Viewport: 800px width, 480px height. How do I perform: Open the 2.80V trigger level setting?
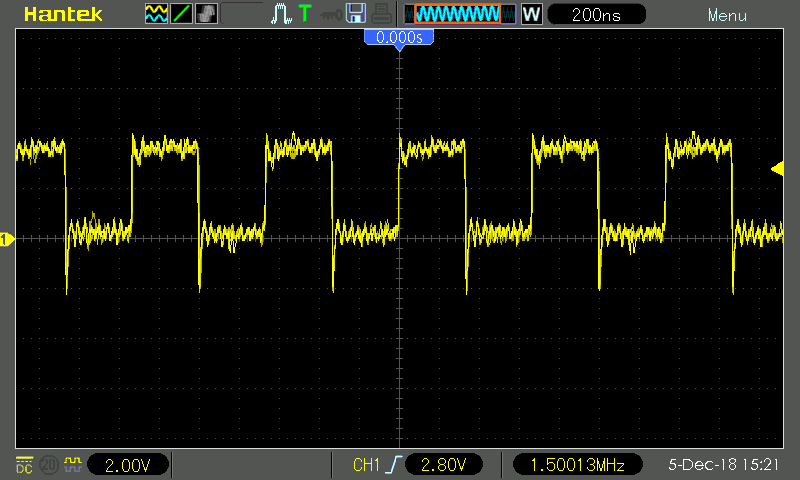[x=443, y=465]
